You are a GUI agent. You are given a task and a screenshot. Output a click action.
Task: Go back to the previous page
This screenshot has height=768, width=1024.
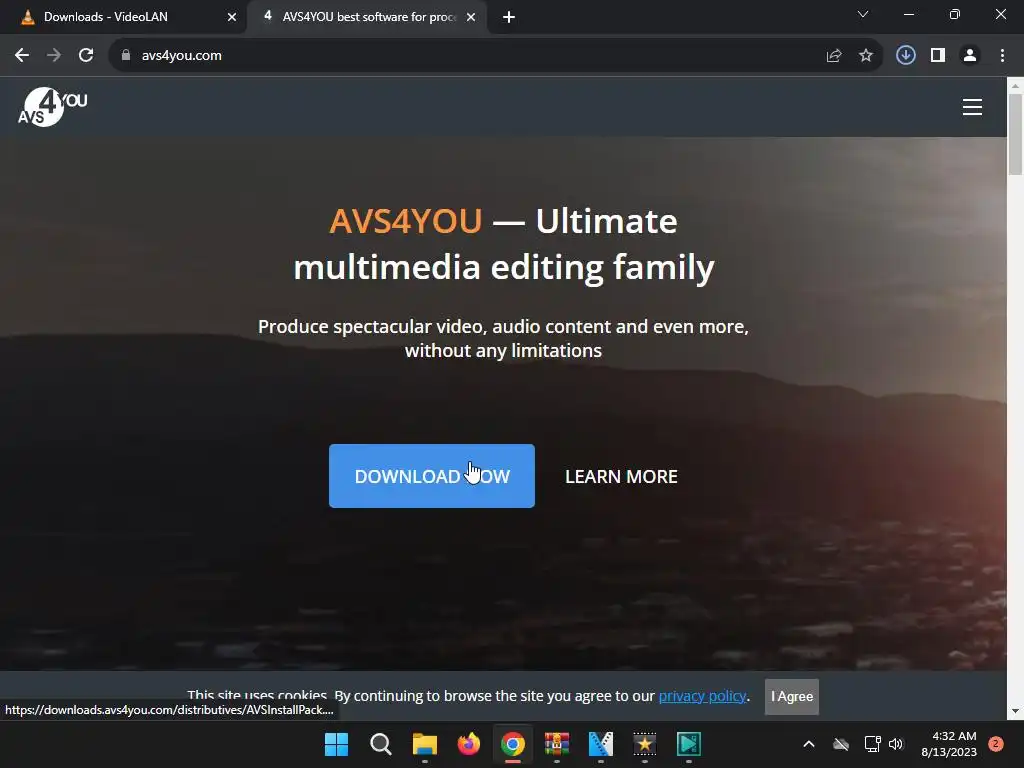tap(22, 56)
